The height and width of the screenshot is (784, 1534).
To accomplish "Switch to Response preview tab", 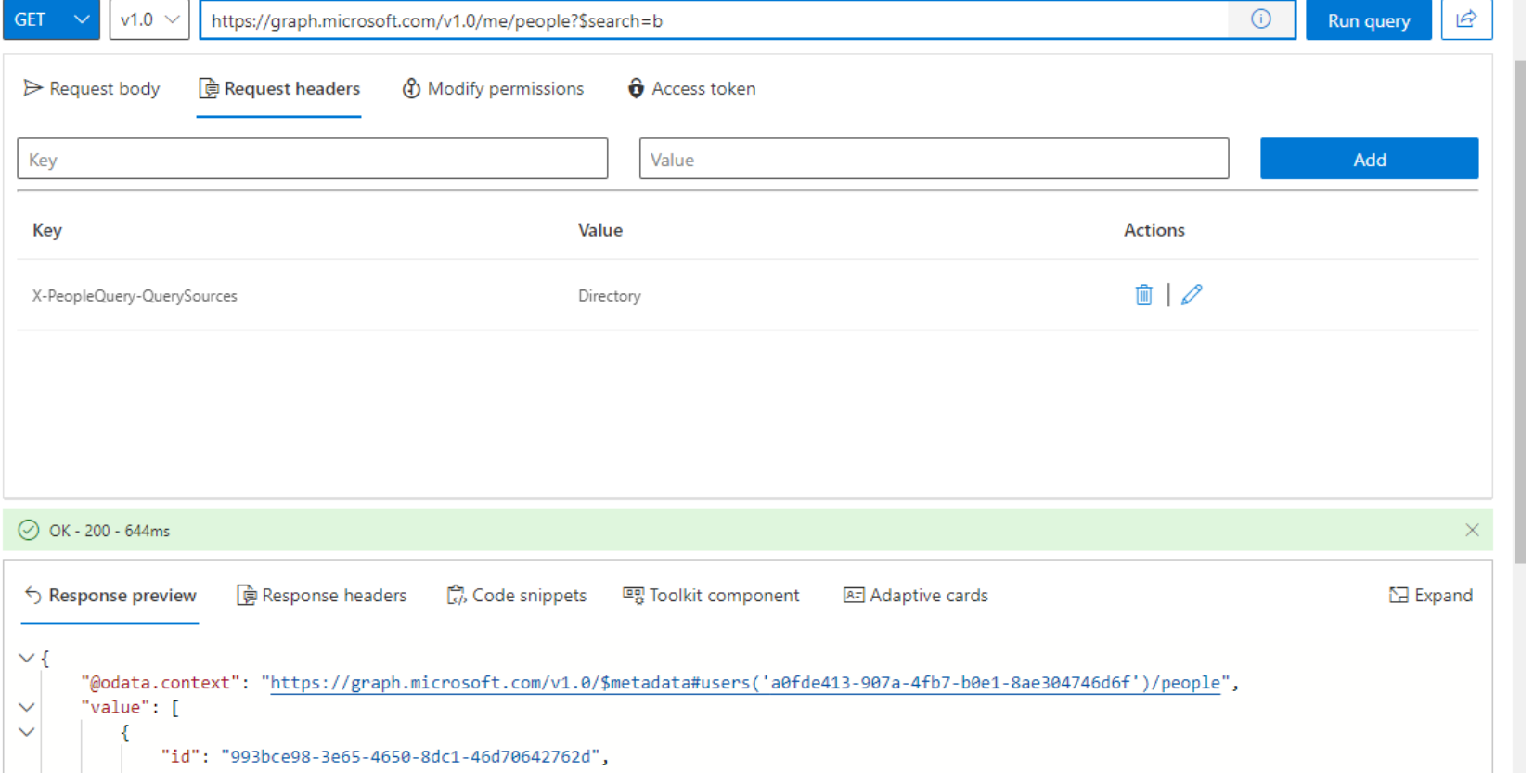I will [110, 596].
